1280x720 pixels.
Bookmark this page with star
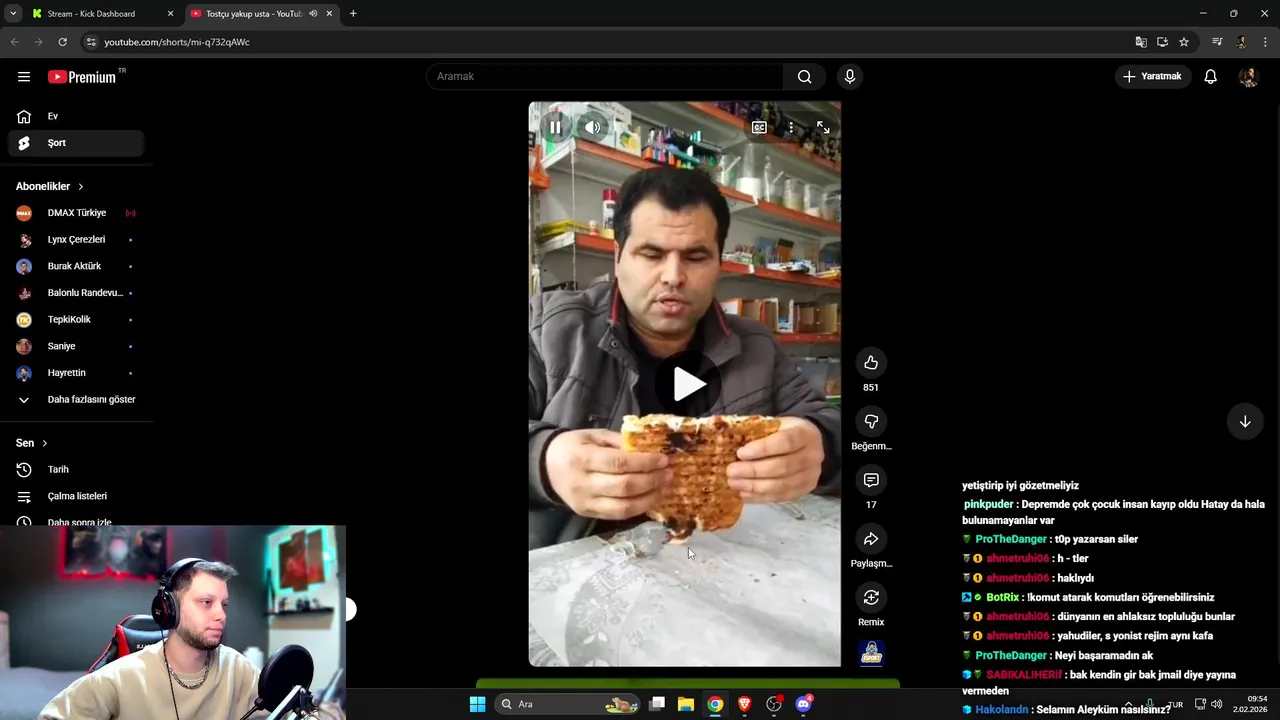point(1184,42)
